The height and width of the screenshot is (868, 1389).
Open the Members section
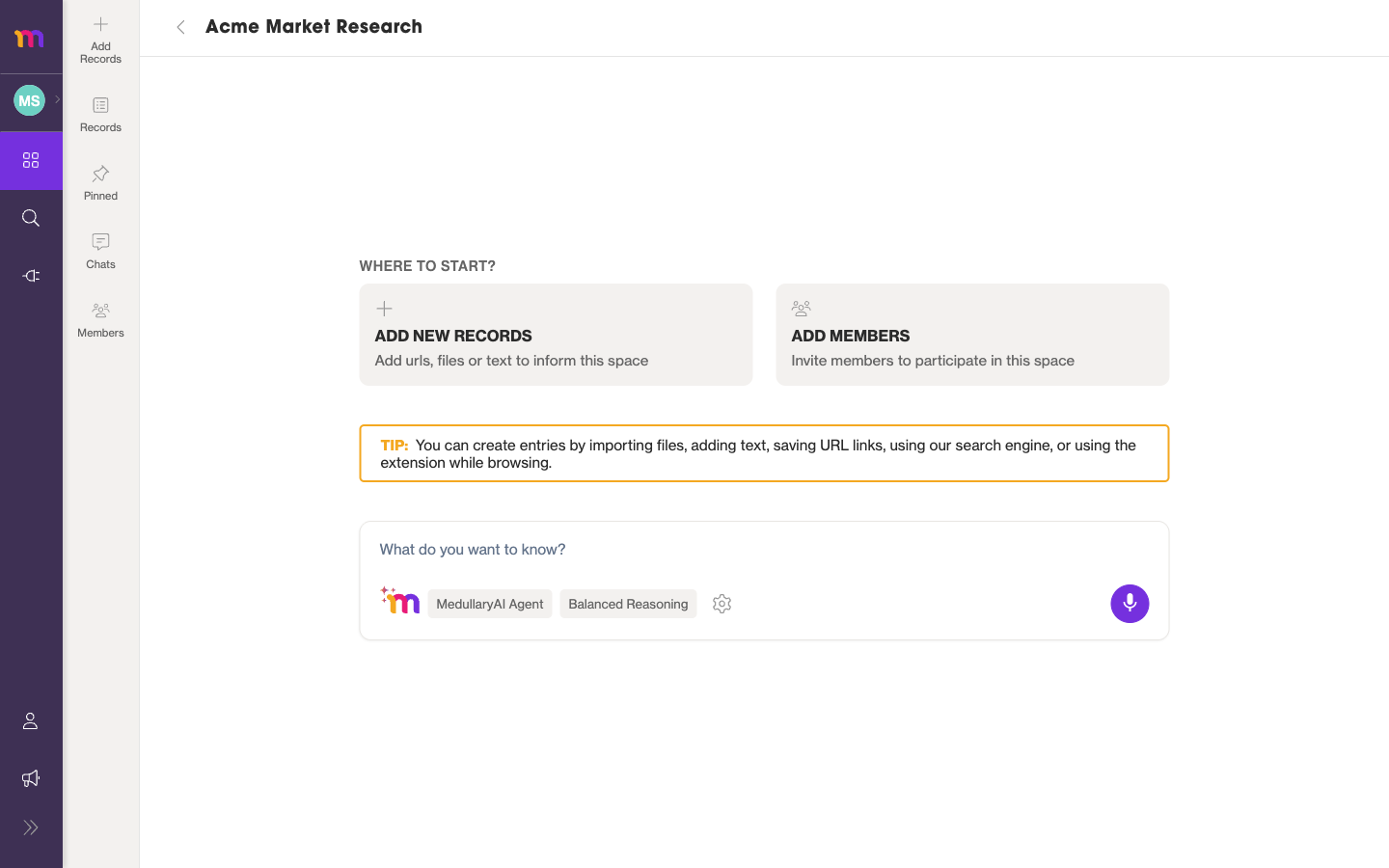pos(100,320)
